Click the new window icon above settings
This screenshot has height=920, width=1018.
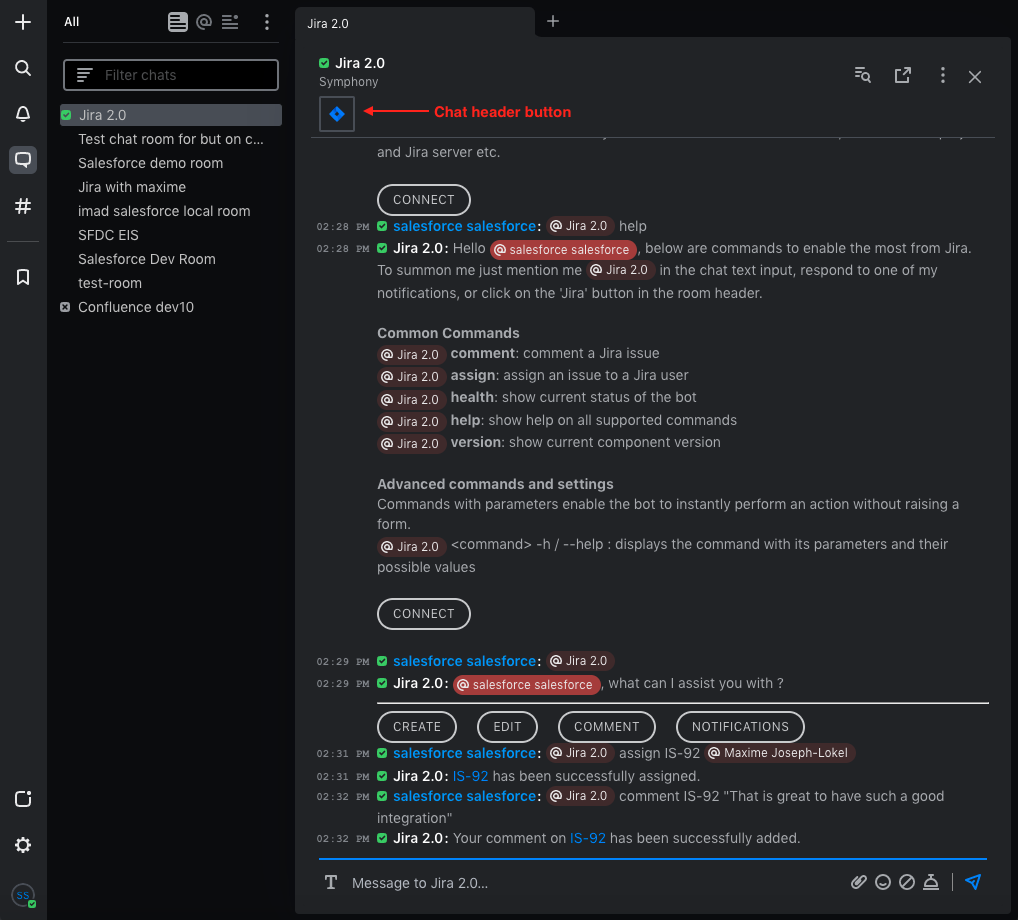pos(23,799)
